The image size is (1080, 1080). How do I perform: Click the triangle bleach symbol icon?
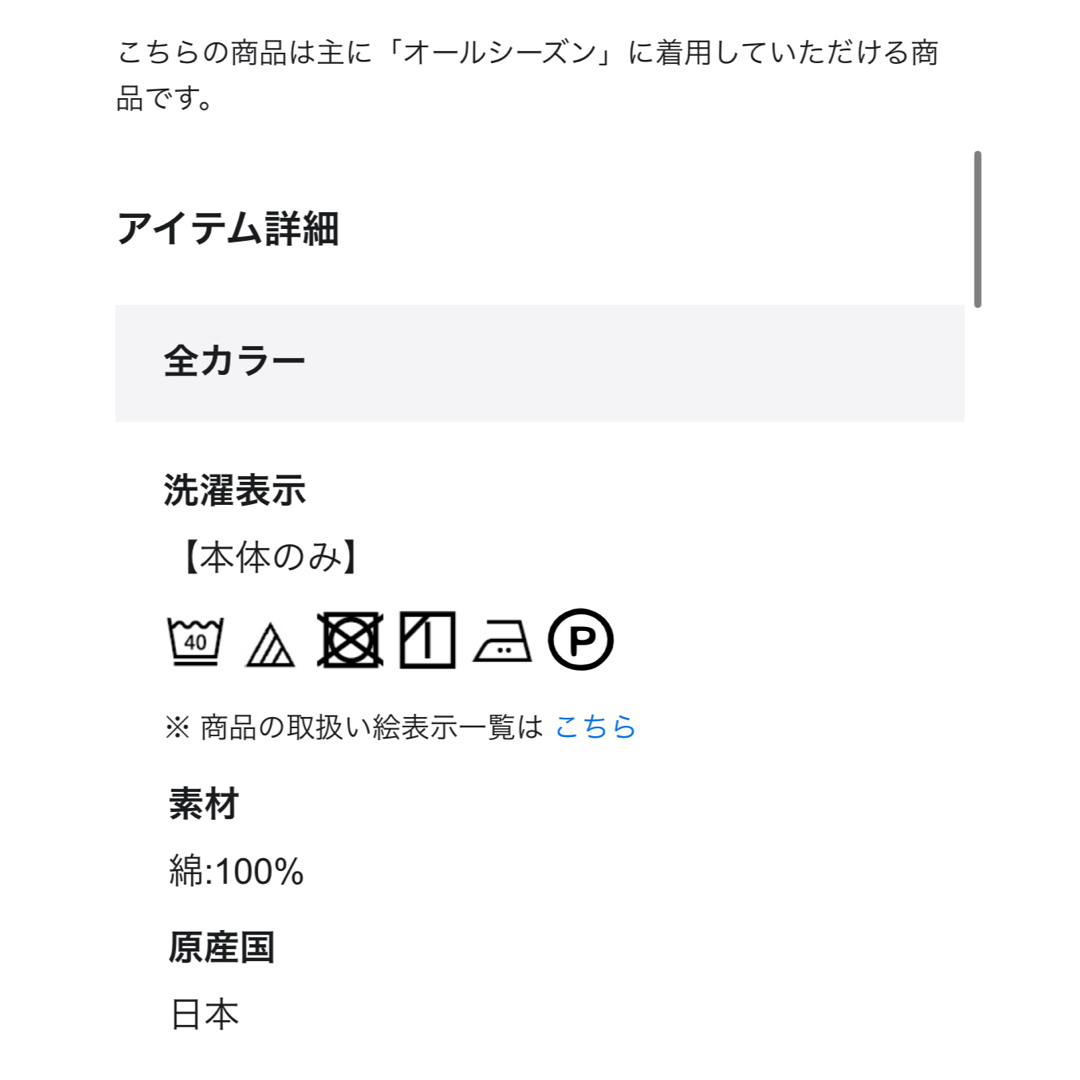270,645
